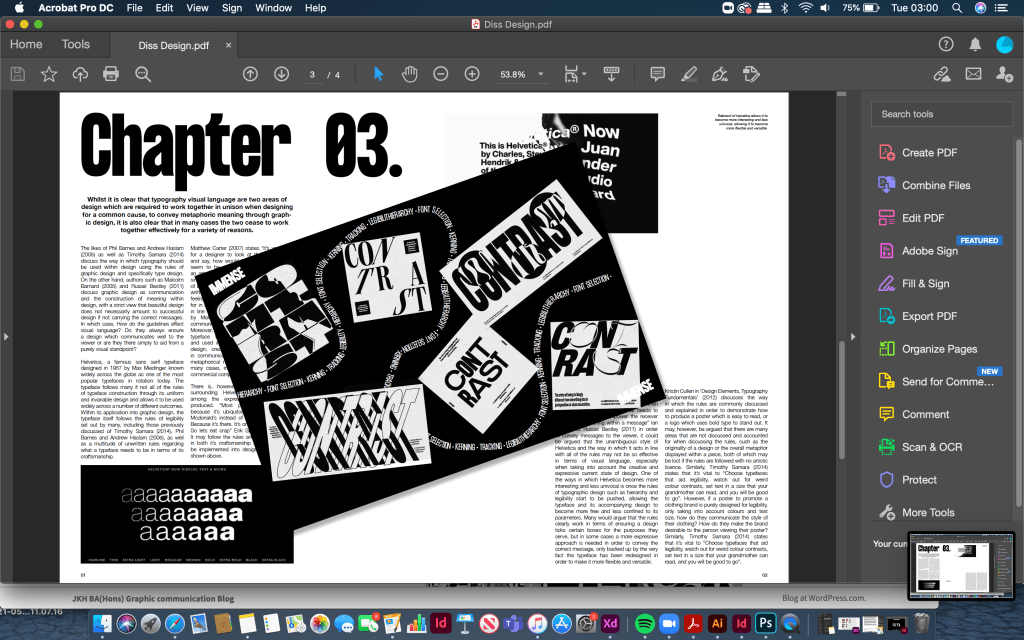Click the Print file icon

coord(111,74)
